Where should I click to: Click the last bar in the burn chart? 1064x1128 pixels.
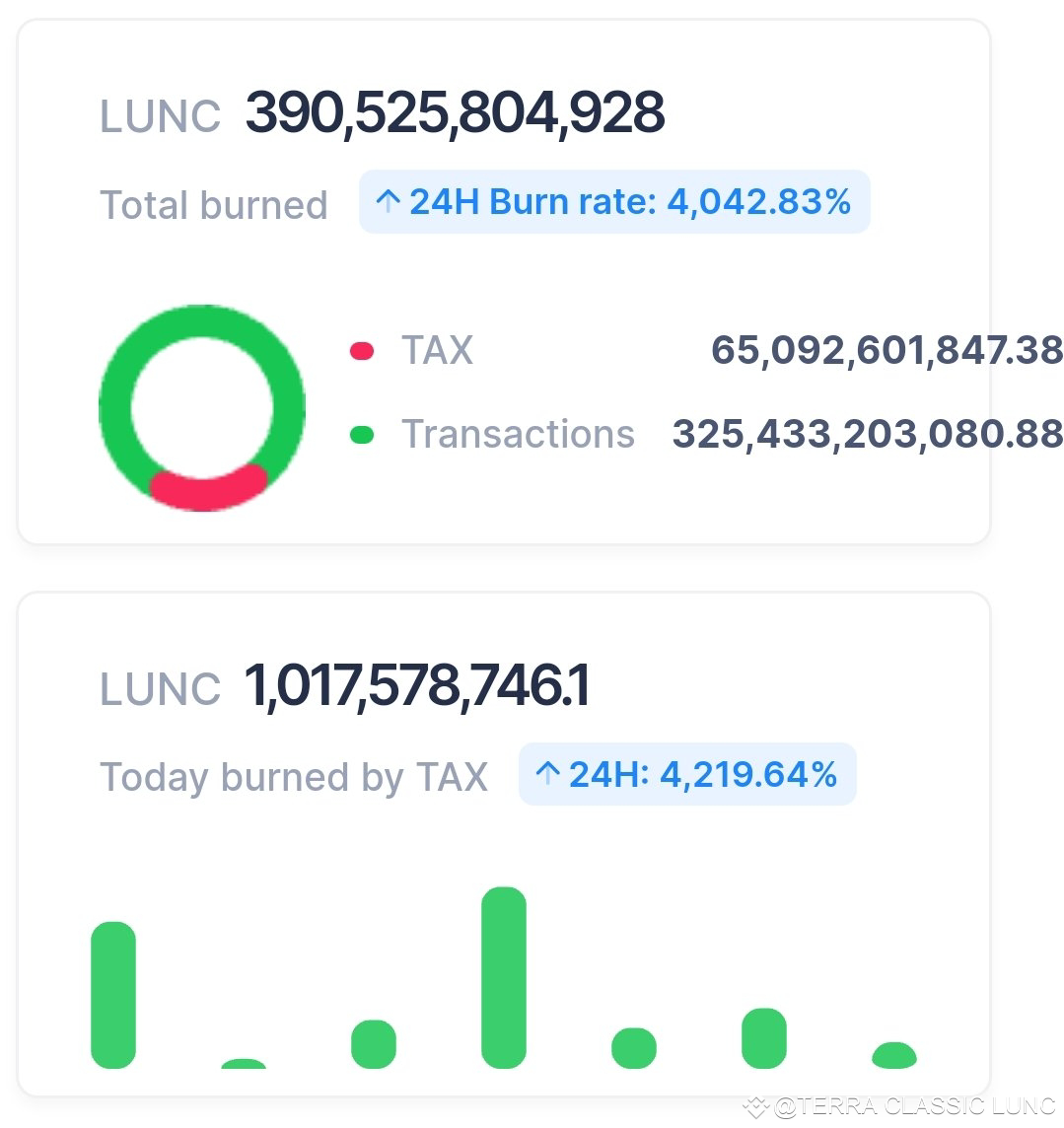(894, 1055)
